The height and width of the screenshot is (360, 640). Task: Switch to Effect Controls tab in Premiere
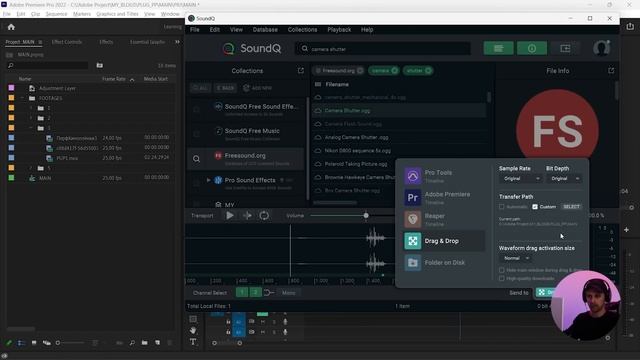[x=67, y=42]
